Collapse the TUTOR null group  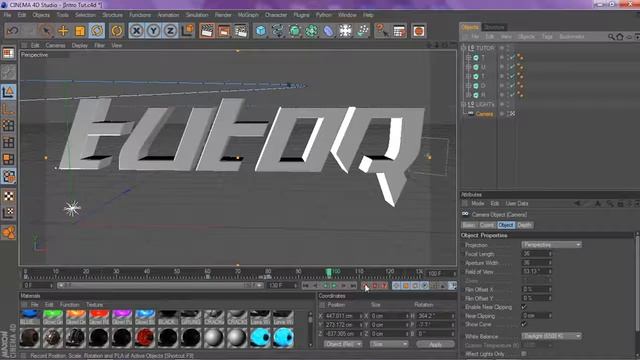point(463,48)
